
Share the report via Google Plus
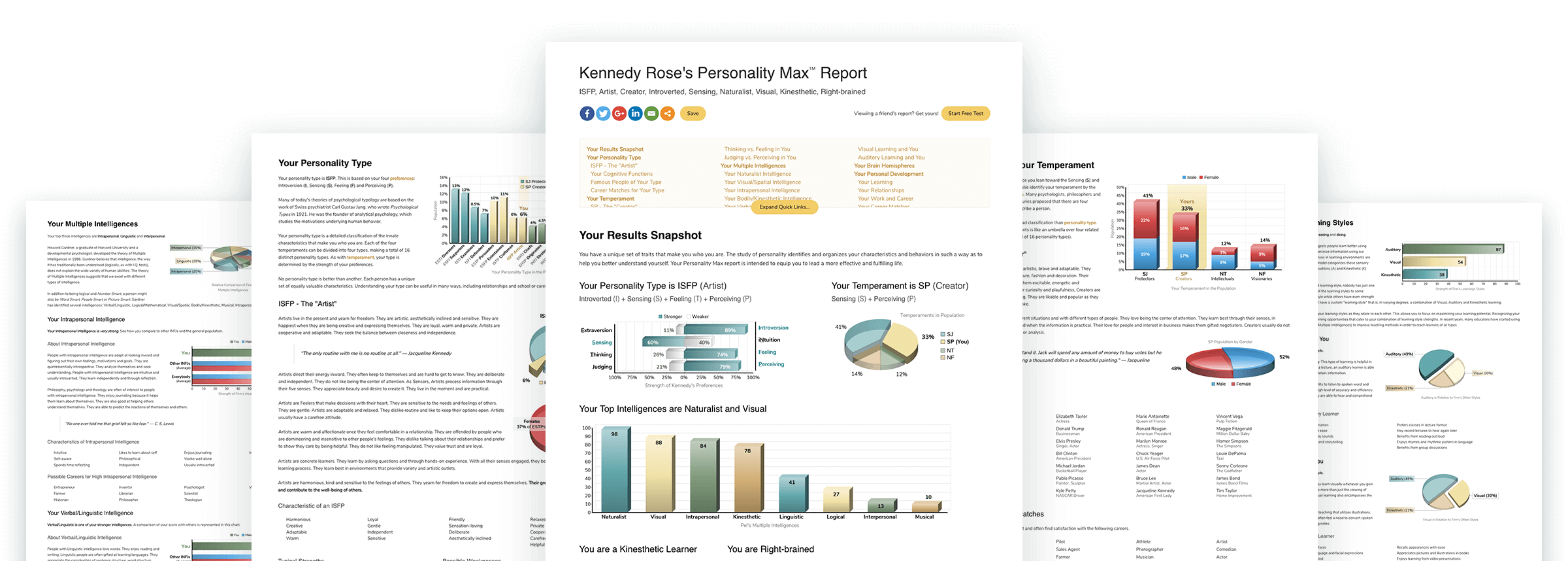619,114
